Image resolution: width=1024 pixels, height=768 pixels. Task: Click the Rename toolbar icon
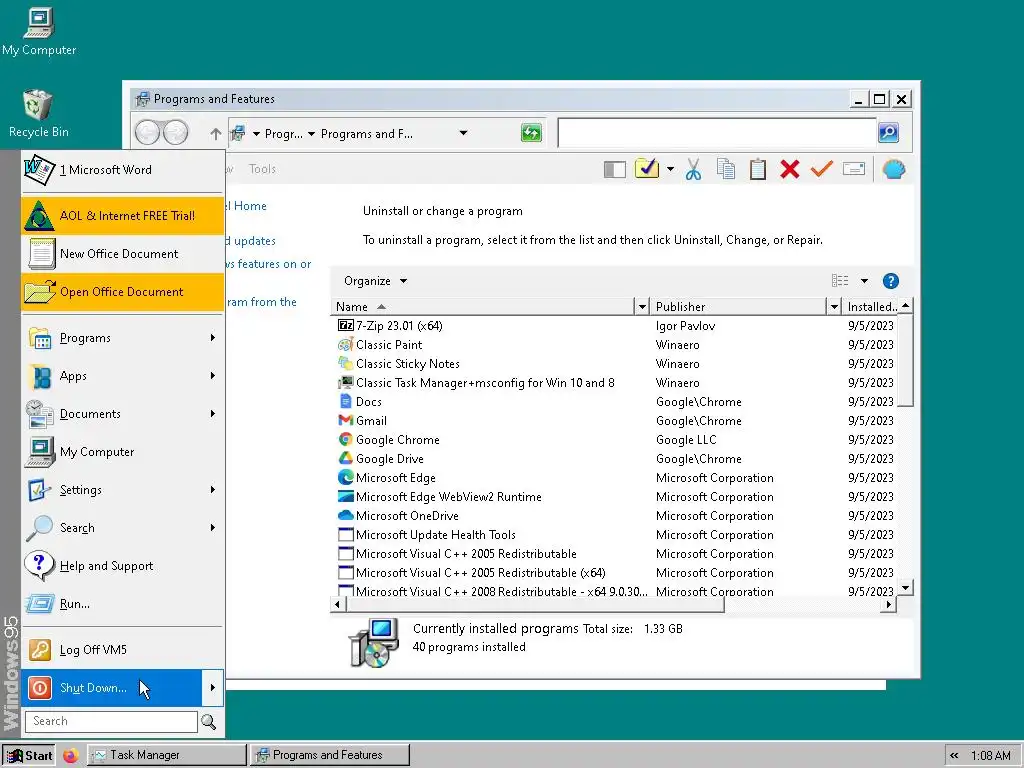click(854, 169)
